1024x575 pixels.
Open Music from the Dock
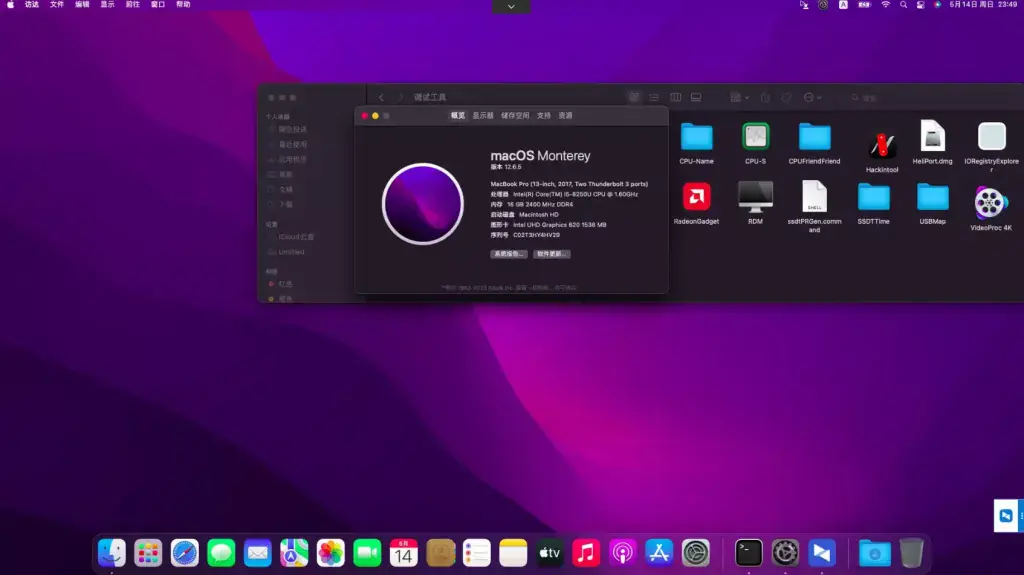click(586, 553)
